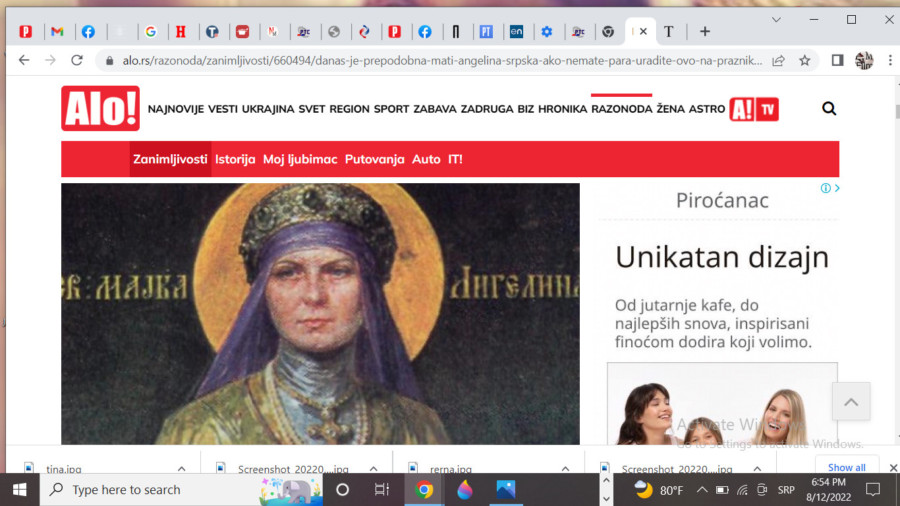Open the Windows Start menu
Image resolution: width=900 pixels, height=506 pixels.
[20, 490]
